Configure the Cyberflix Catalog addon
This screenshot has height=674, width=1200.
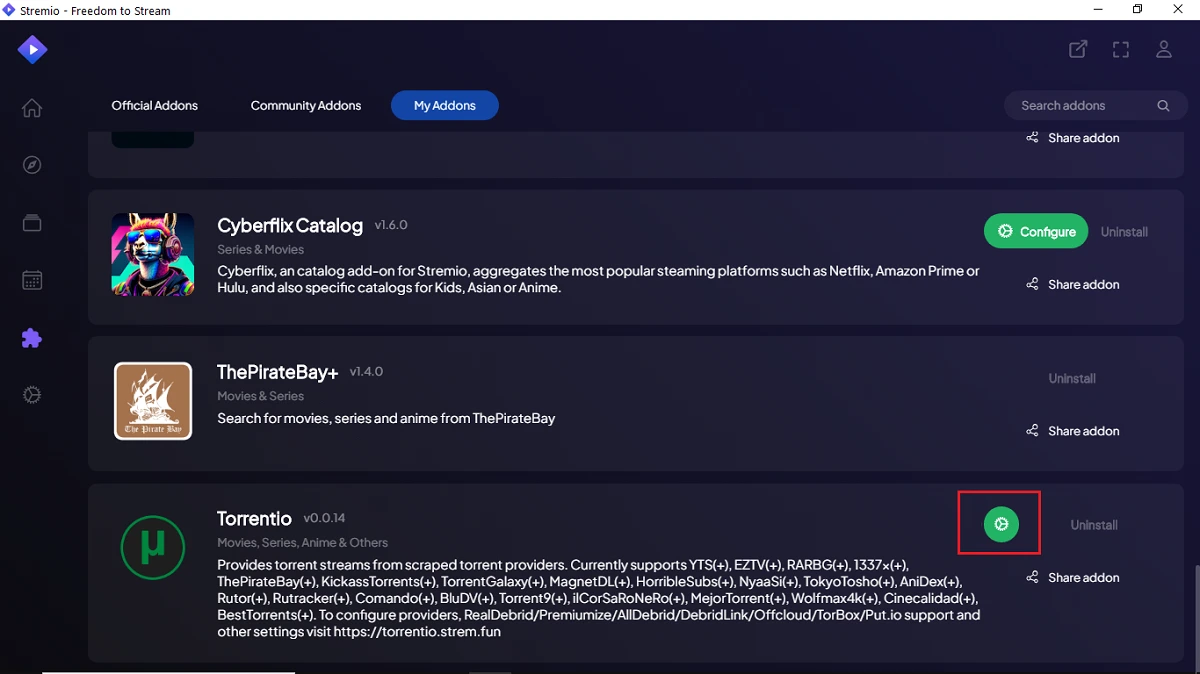click(x=1037, y=231)
